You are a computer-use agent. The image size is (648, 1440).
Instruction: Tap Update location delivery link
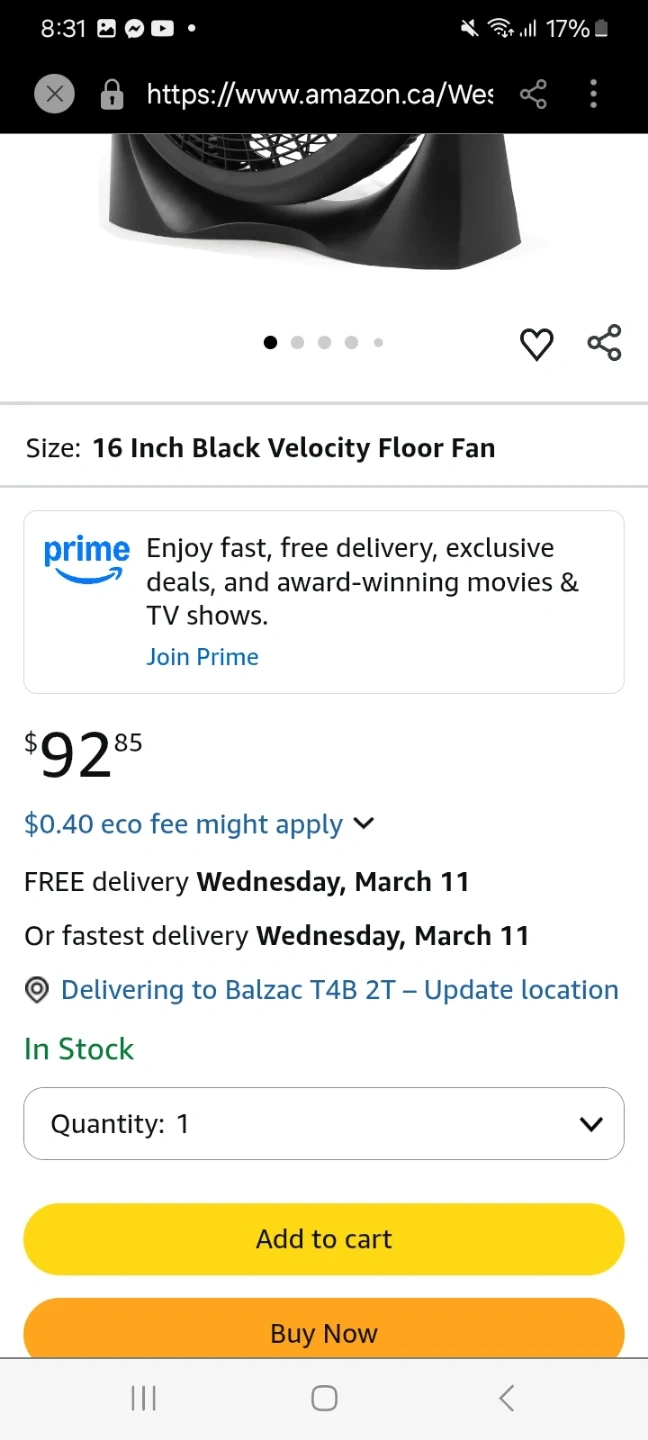(x=521, y=990)
